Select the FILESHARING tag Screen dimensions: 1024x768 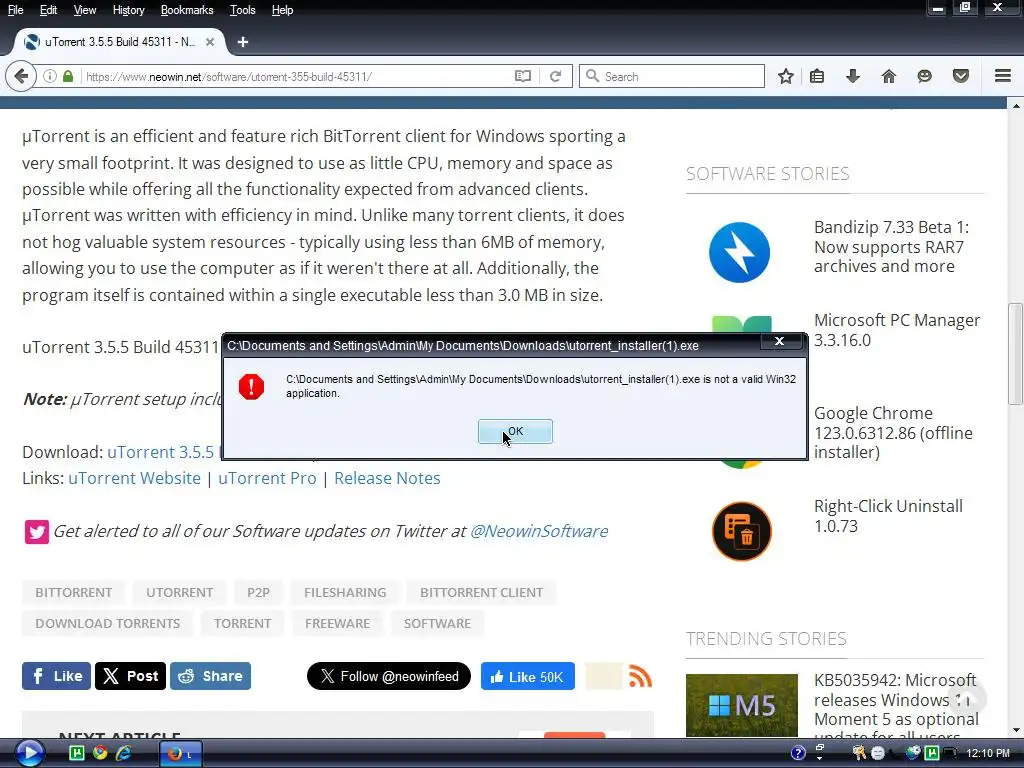point(345,592)
